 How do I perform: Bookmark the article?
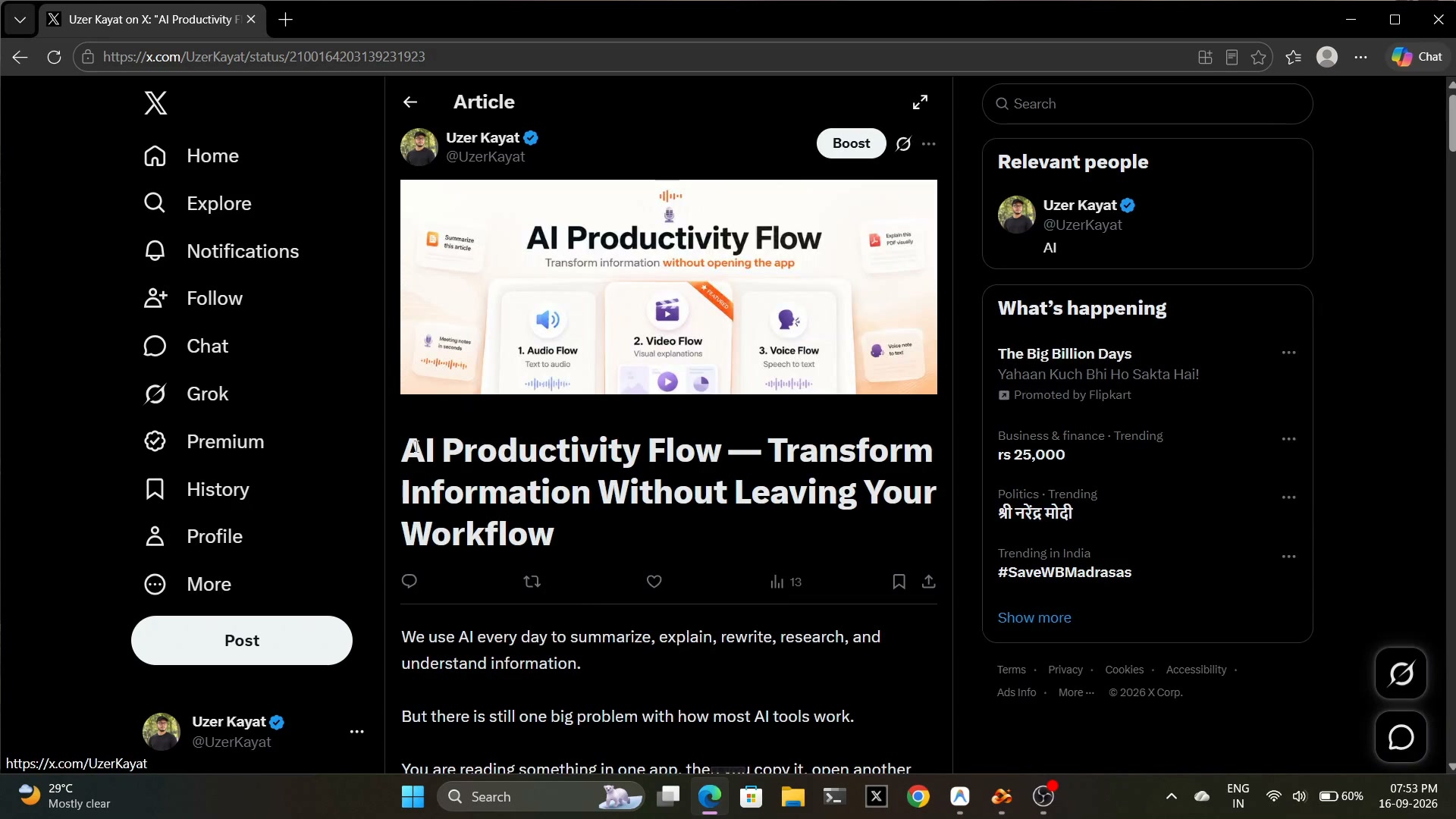click(x=899, y=582)
